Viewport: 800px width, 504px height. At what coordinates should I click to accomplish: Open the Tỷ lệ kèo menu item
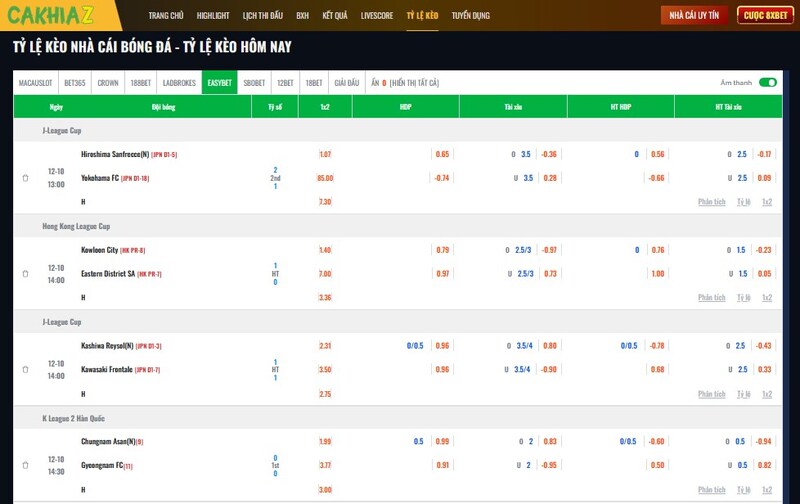(x=423, y=16)
